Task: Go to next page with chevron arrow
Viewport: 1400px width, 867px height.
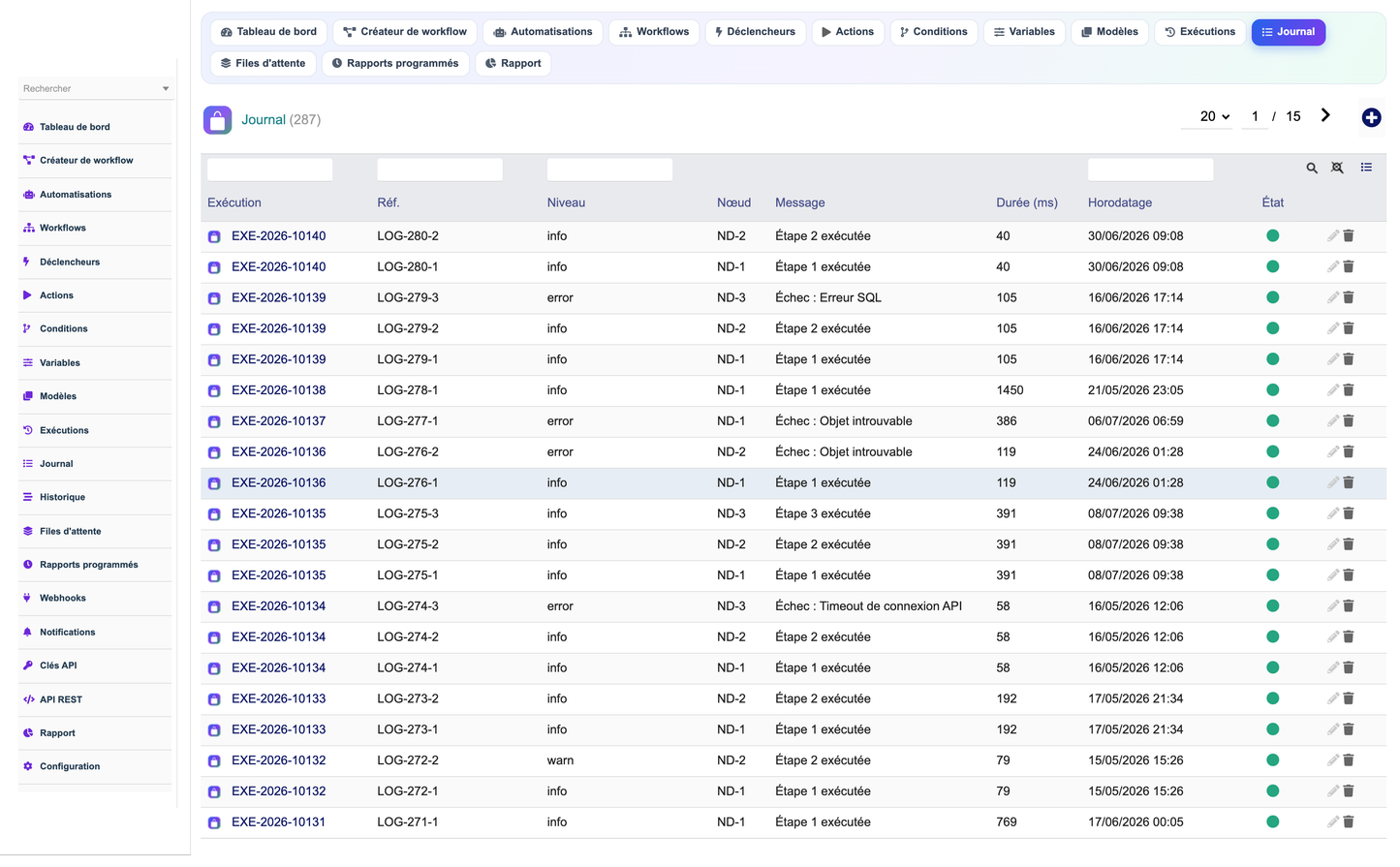Action: pos(1325,115)
